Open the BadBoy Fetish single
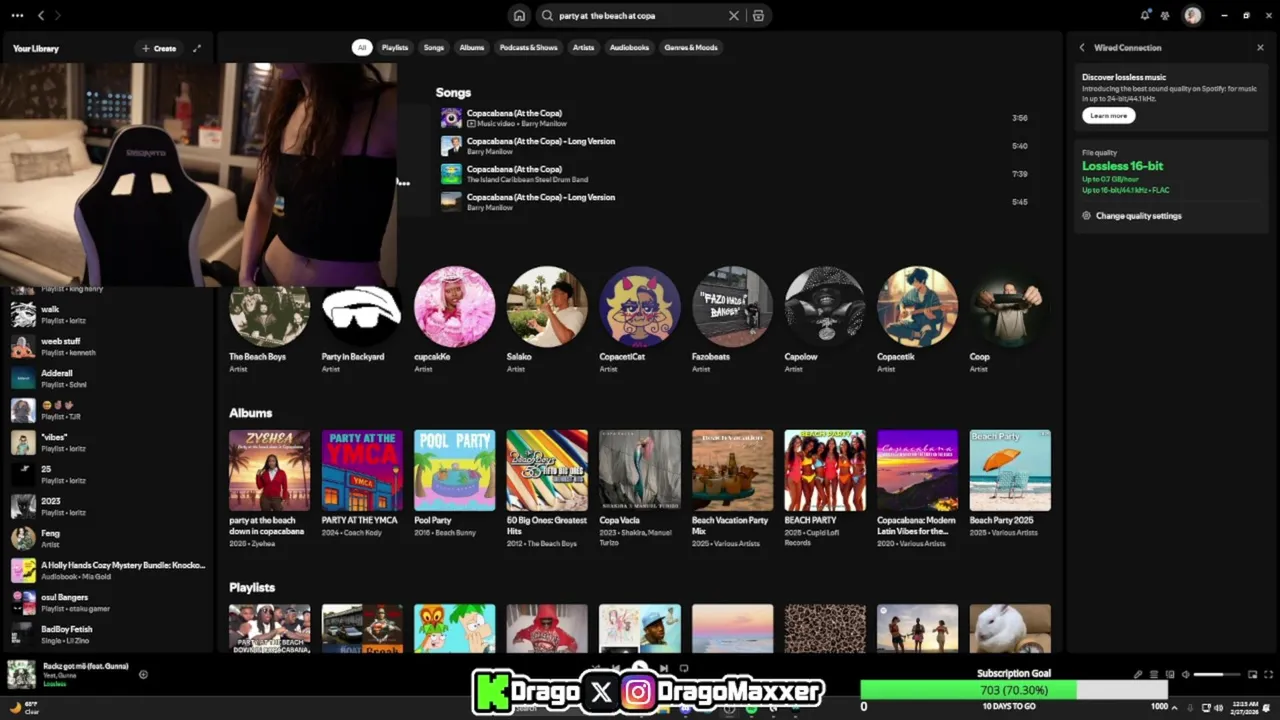The width and height of the screenshot is (1280, 720). click(x=108, y=634)
